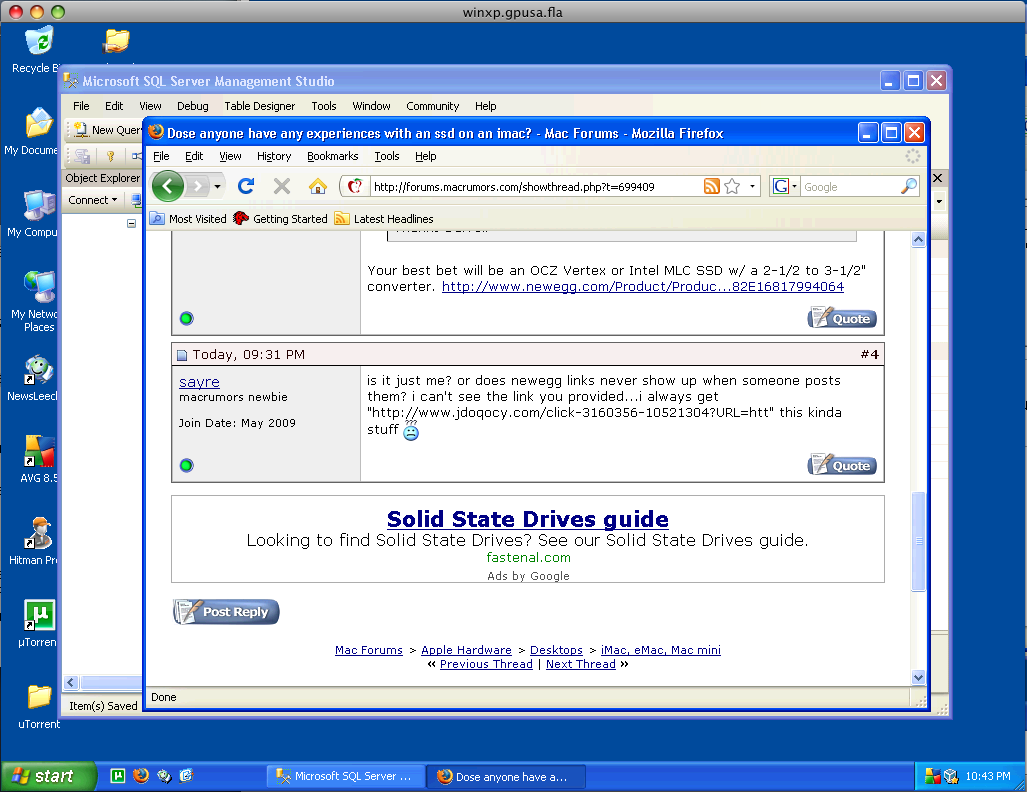This screenshot has height=792, width=1027.
Task: Open Firefox File menu
Action: click(x=161, y=156)
